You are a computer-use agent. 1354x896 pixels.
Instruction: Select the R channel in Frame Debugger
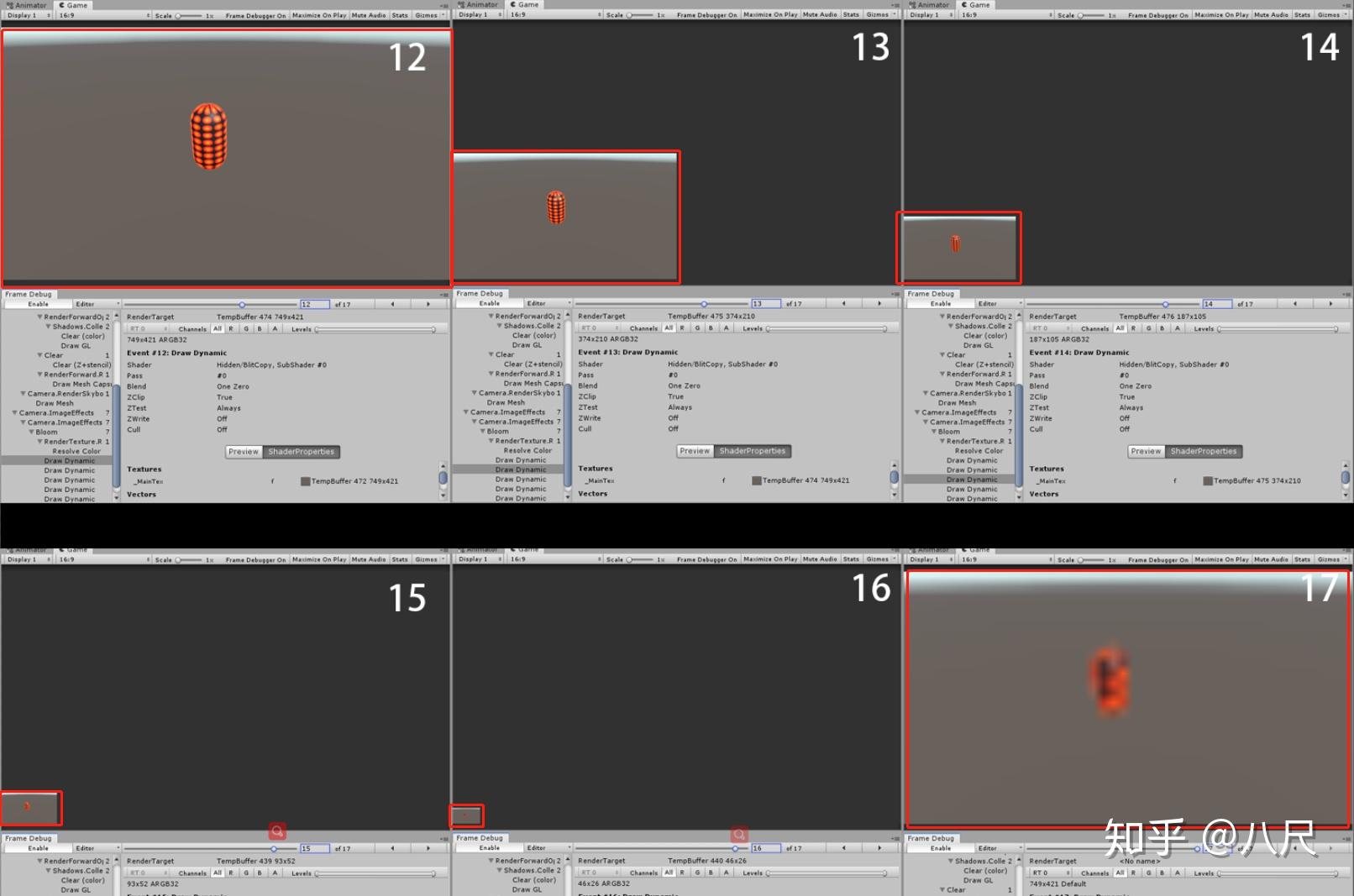pos(232,328)
